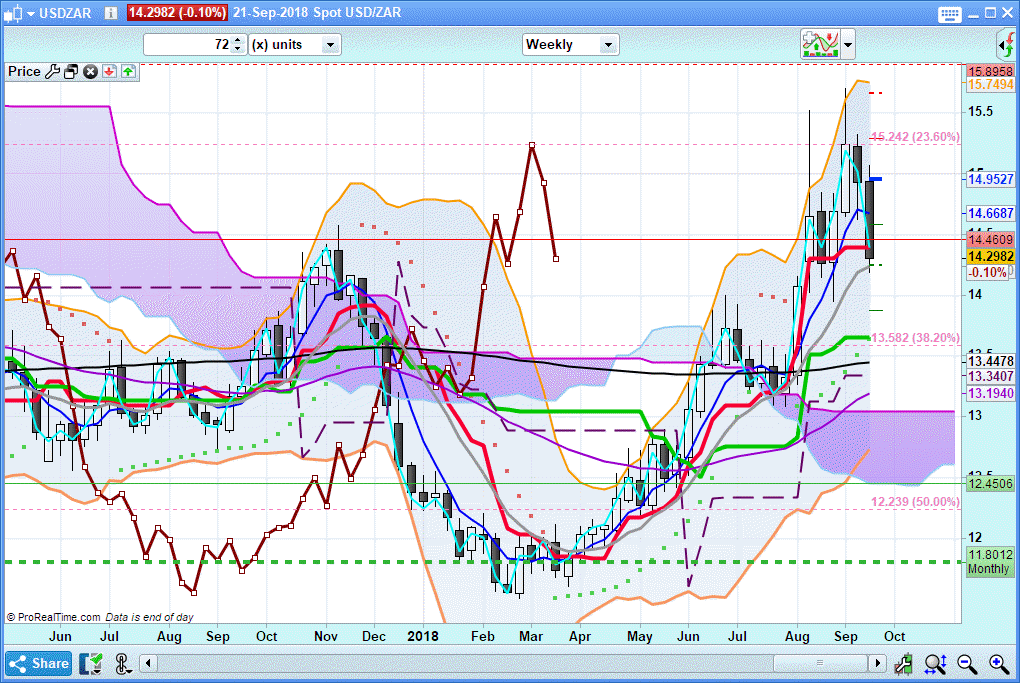Click the 14.2982 (-0.10%) price badge
This screenshot has height=683, width=1020.
tap(176, 12)
